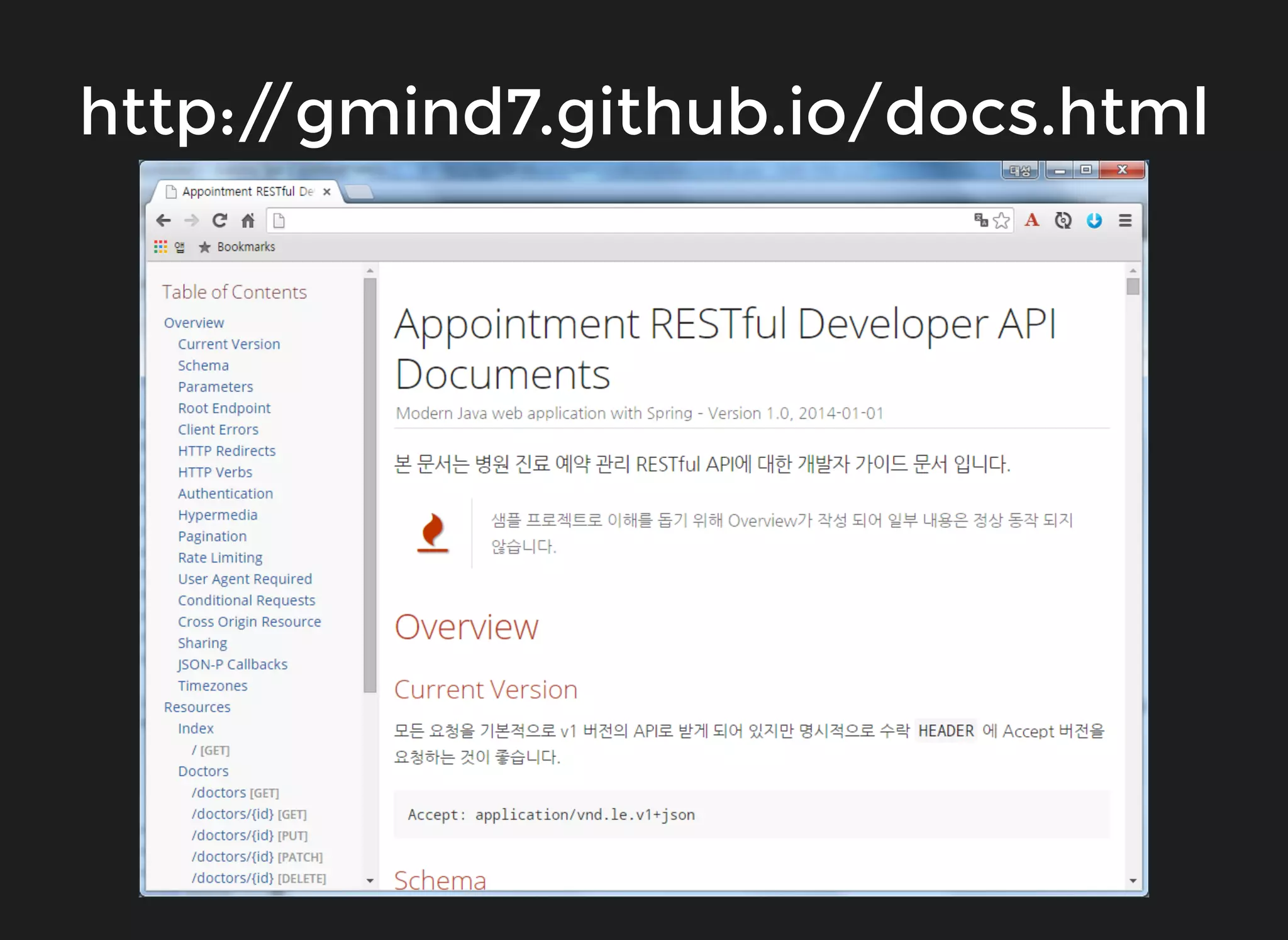
Task: Jump to Timezones link
Action: [213, 686]
